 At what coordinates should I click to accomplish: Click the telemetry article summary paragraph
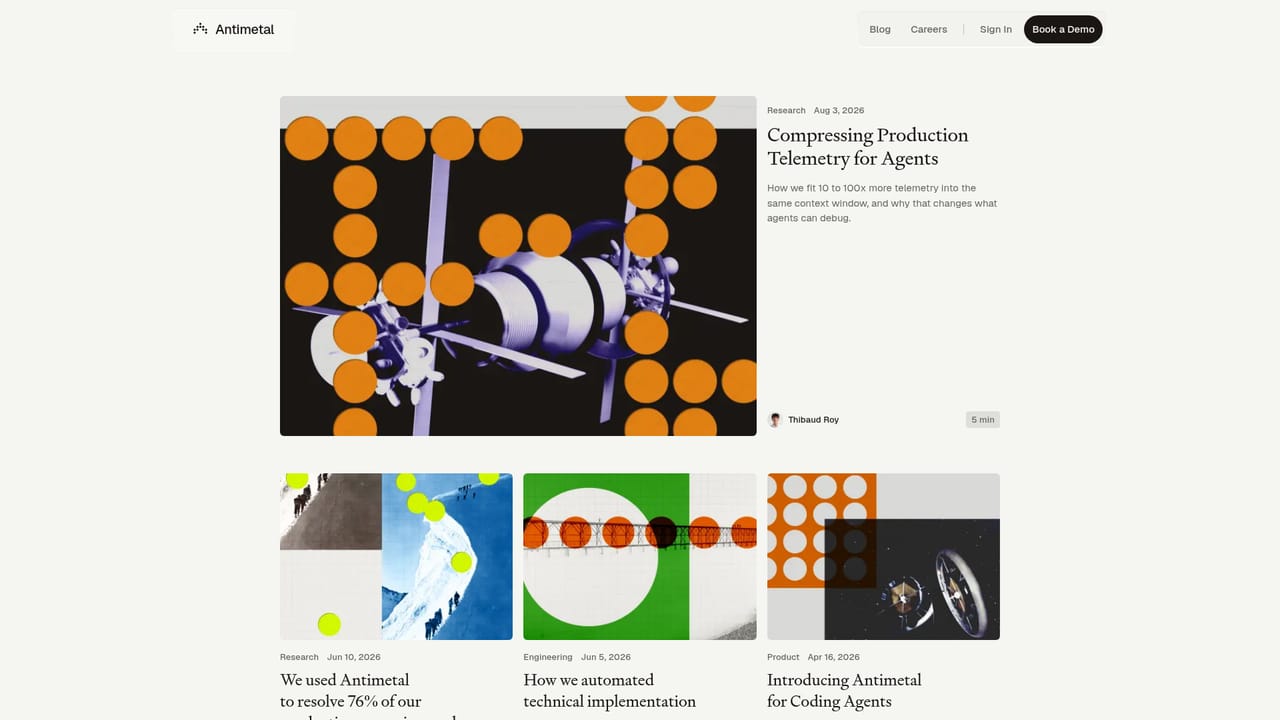pos(882,203)
